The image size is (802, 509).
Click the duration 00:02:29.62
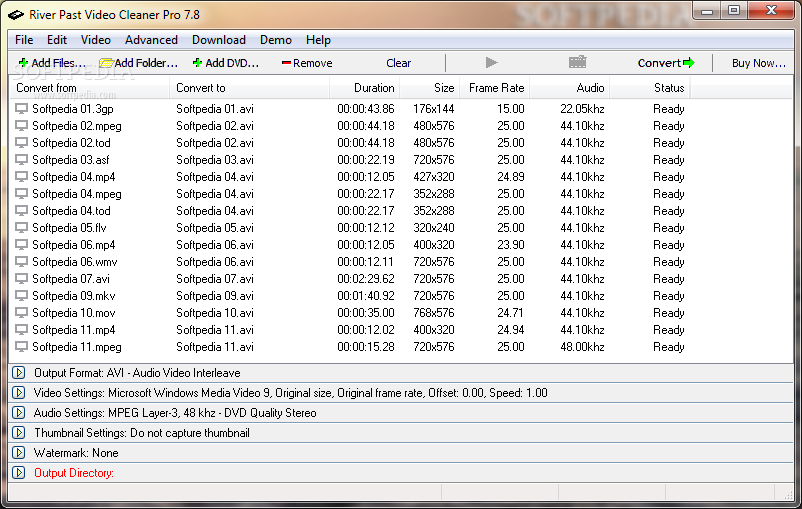click(366, 279)
